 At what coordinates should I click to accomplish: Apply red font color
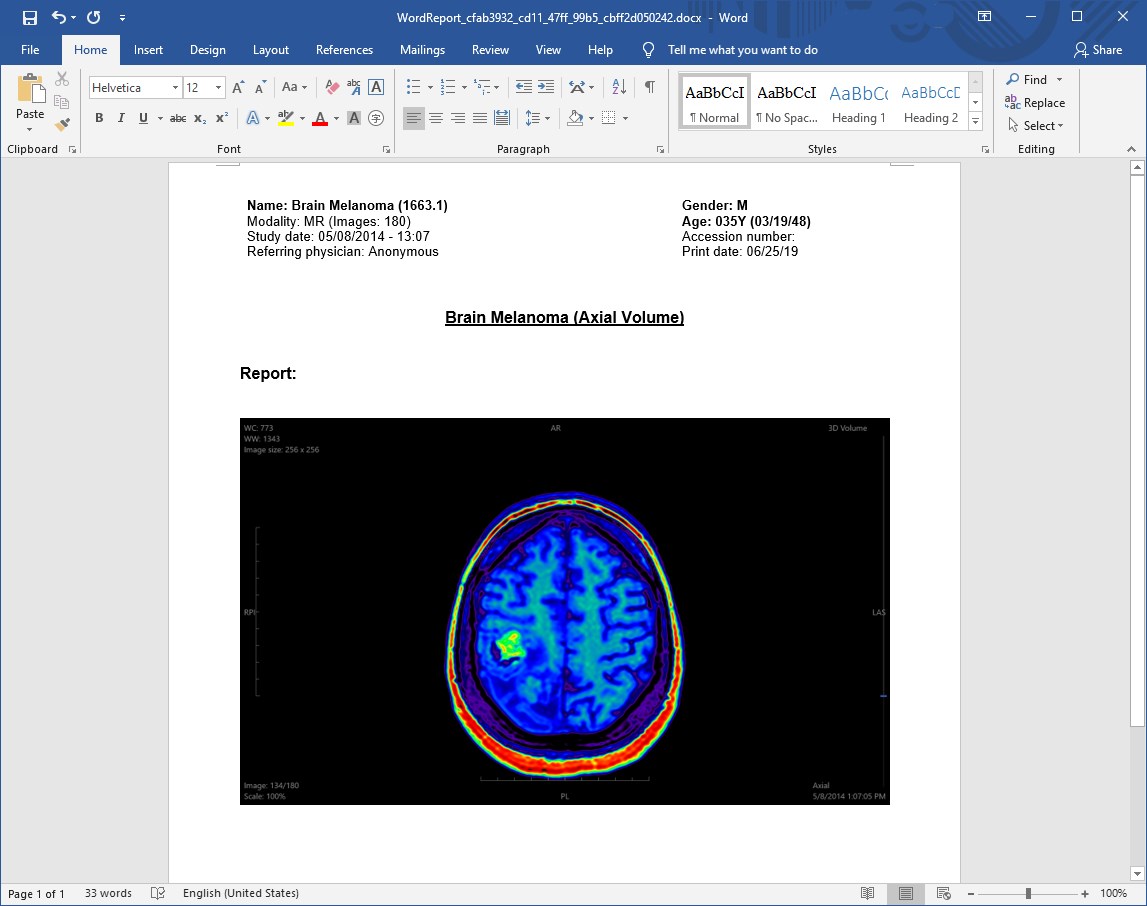[320, 118]
